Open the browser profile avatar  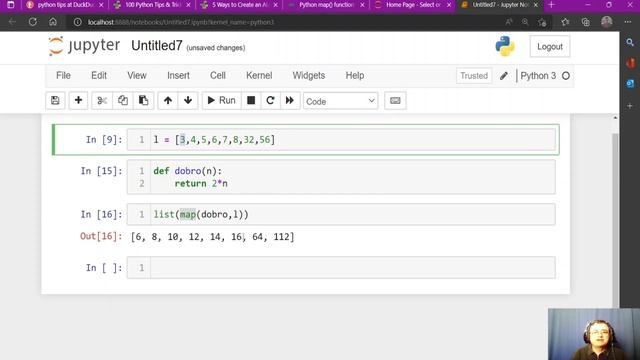[x=607, y=22]
